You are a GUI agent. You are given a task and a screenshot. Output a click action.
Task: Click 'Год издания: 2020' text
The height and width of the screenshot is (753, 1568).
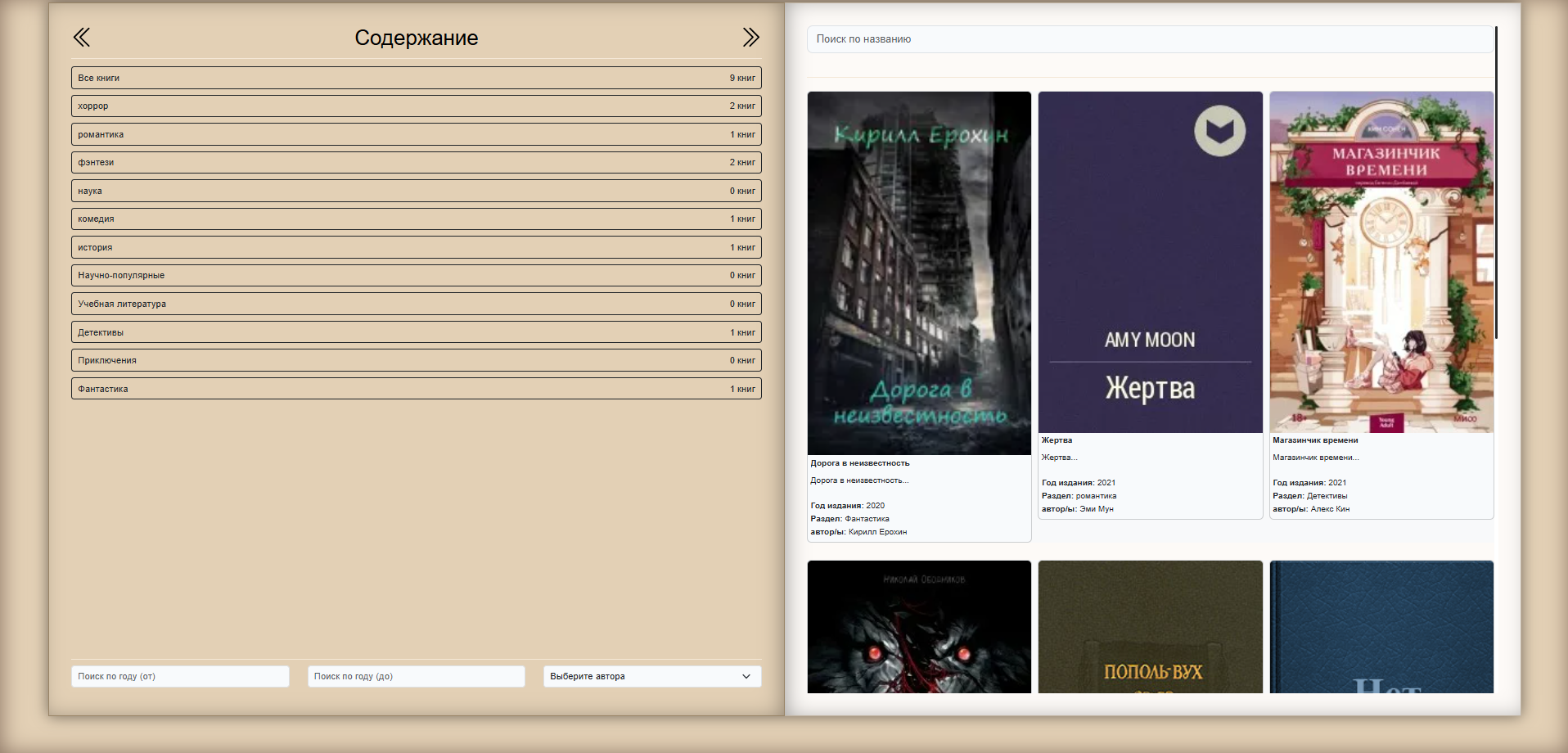tap(848, 506)
